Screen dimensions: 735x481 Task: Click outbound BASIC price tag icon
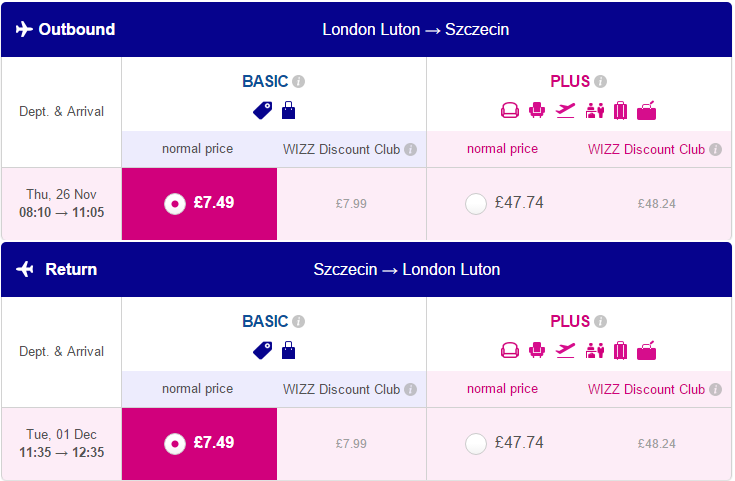click(262, 111)
